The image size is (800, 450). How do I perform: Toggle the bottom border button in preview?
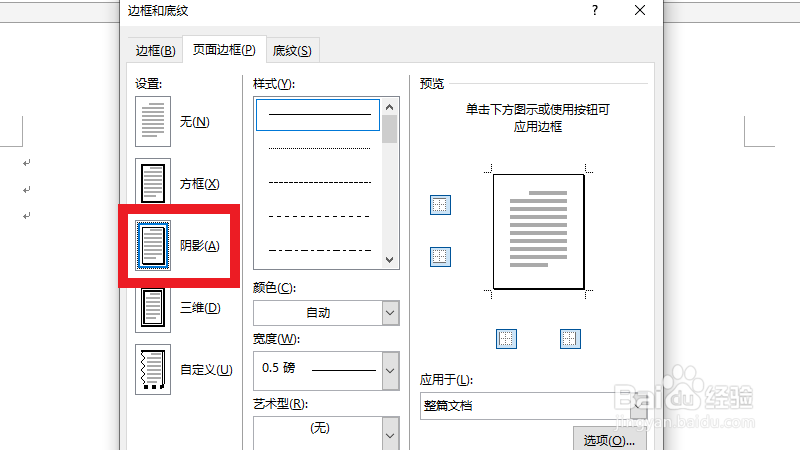click(440, 257)
